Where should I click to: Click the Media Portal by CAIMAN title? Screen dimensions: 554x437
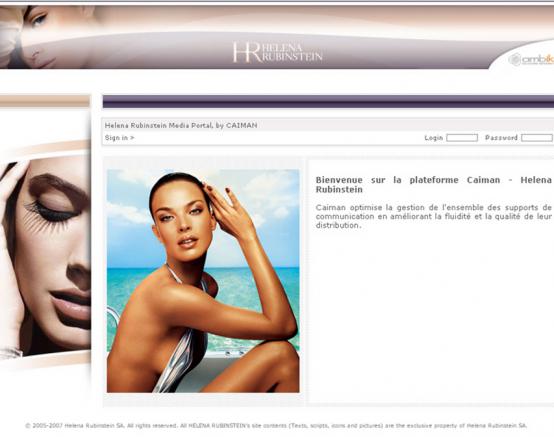[x=181, y=125]
